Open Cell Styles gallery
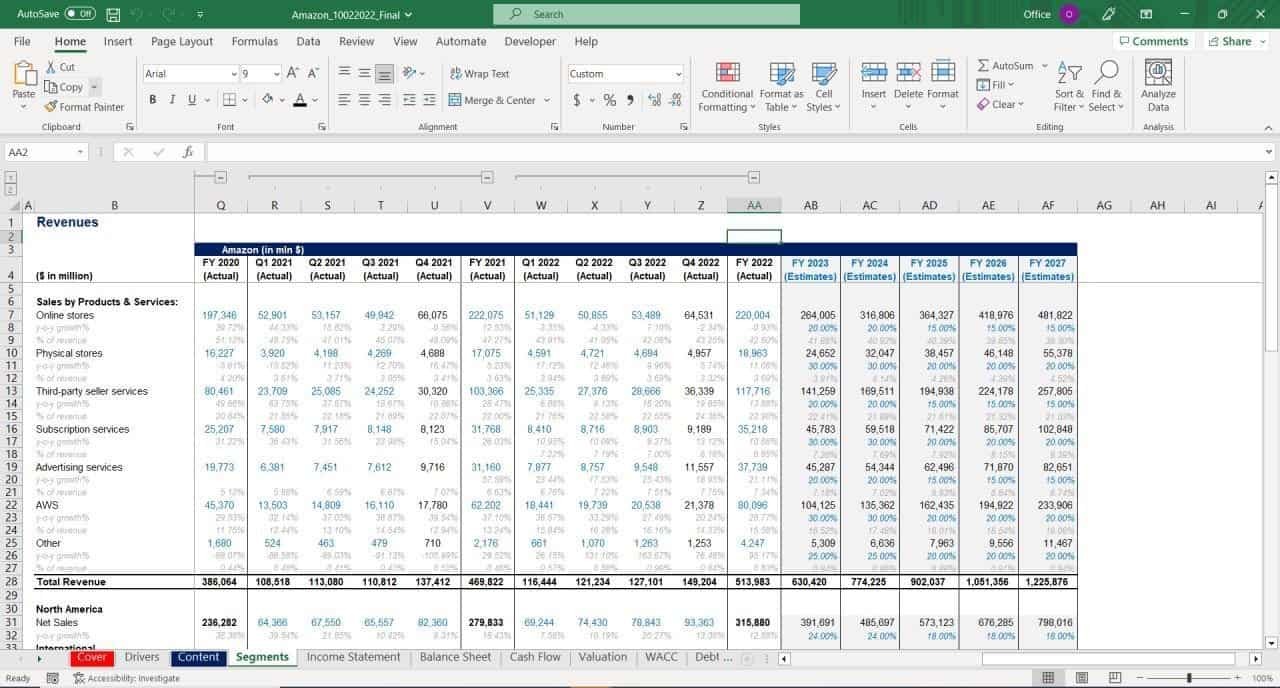 [x=823, y=87]
